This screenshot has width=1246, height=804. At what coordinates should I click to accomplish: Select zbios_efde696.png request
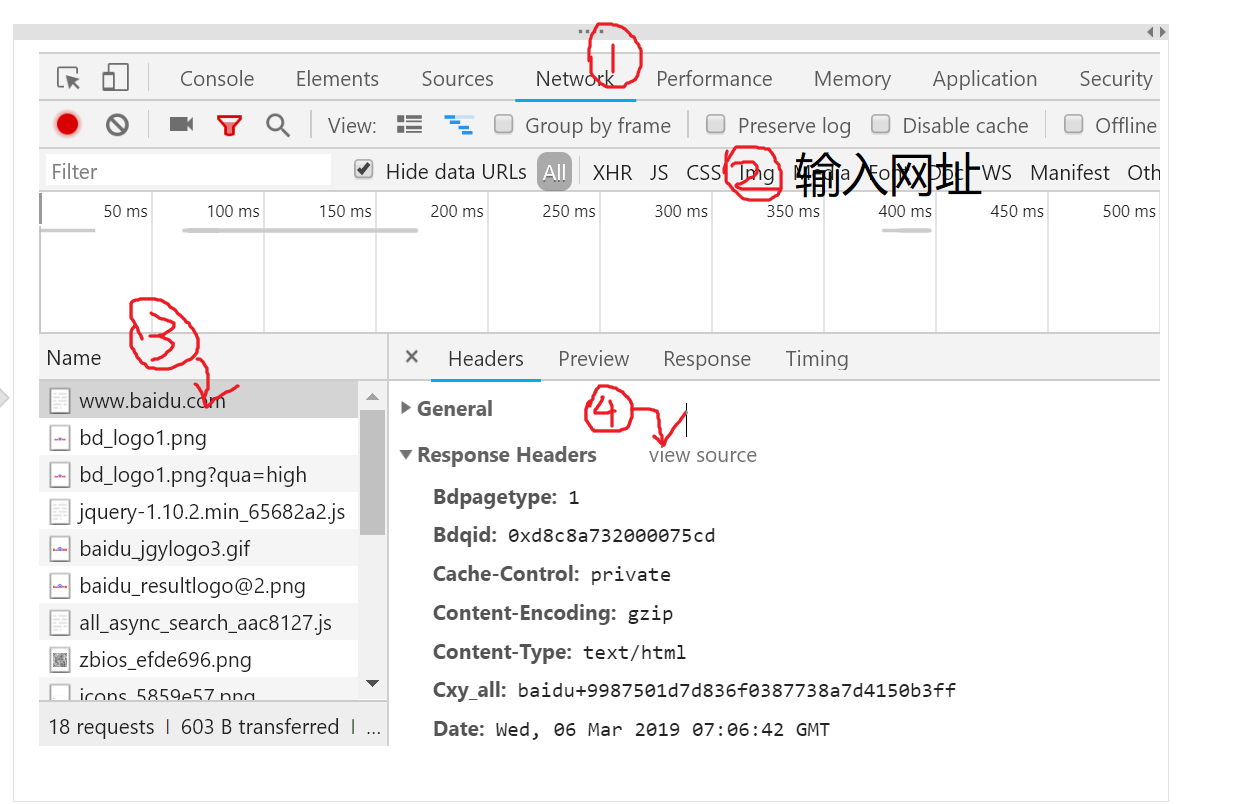point(199,660)
